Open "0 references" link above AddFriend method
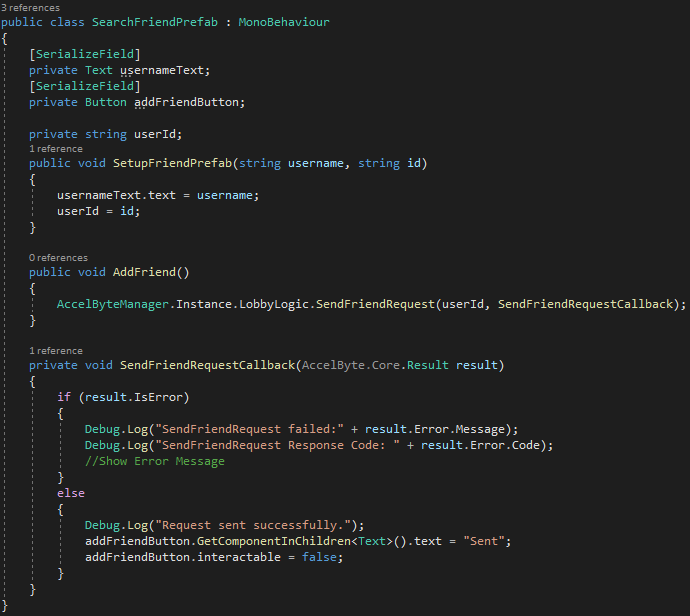The image size is (690, 616). pyautogui.click(x=58, y=257)
